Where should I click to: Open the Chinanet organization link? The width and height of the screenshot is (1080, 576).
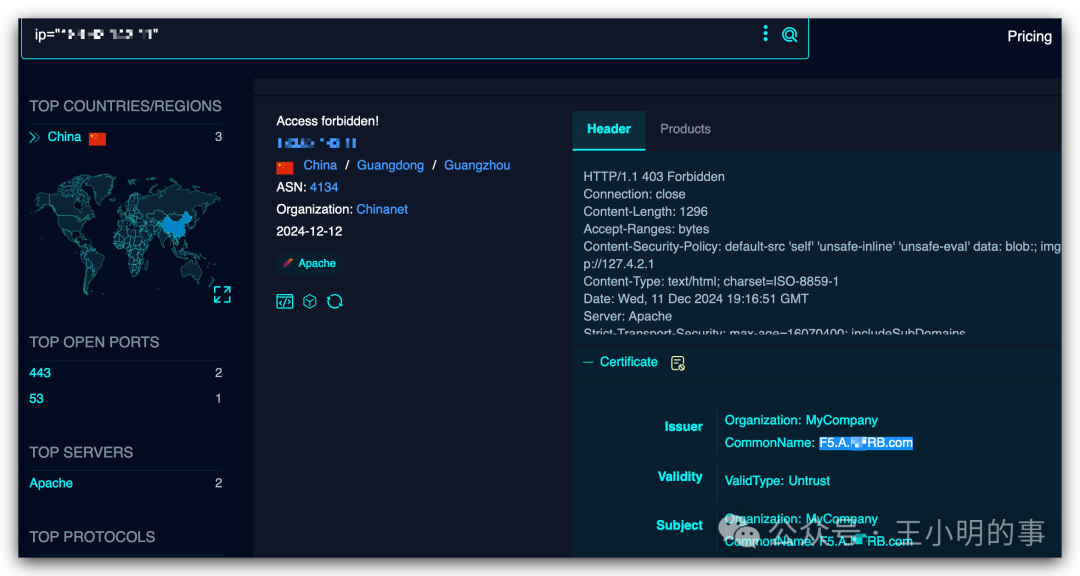382,209
